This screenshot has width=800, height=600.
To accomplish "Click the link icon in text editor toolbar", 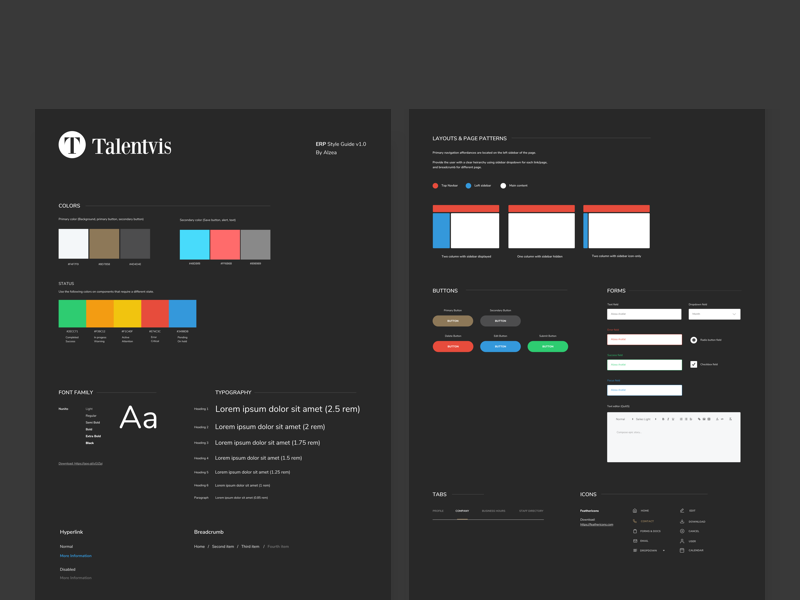I will [699, 419].
